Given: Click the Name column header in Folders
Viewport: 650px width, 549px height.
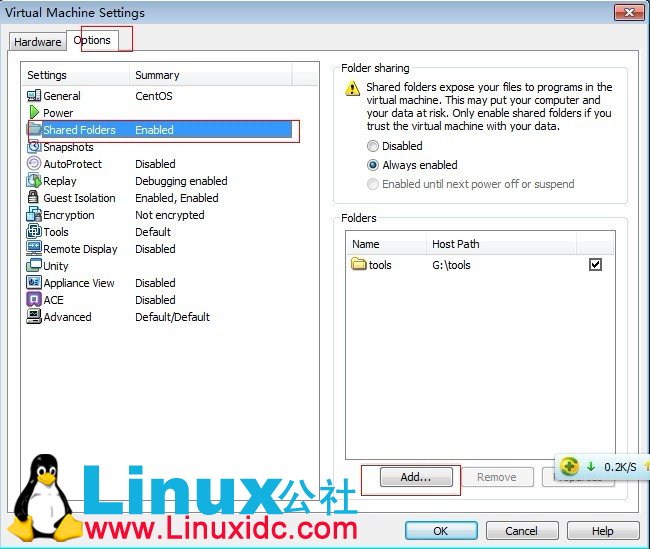Looking at the screenshot, I should click(x=386, y=244).
